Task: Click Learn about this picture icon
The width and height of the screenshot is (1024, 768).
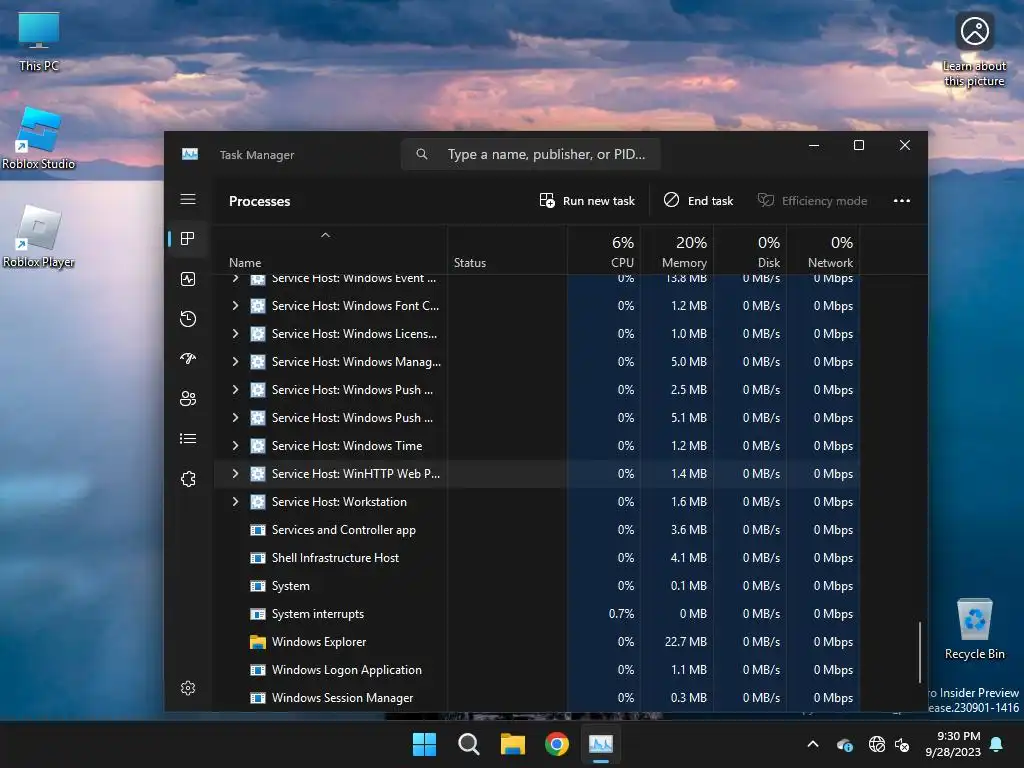Action: [x=974, y=49]
